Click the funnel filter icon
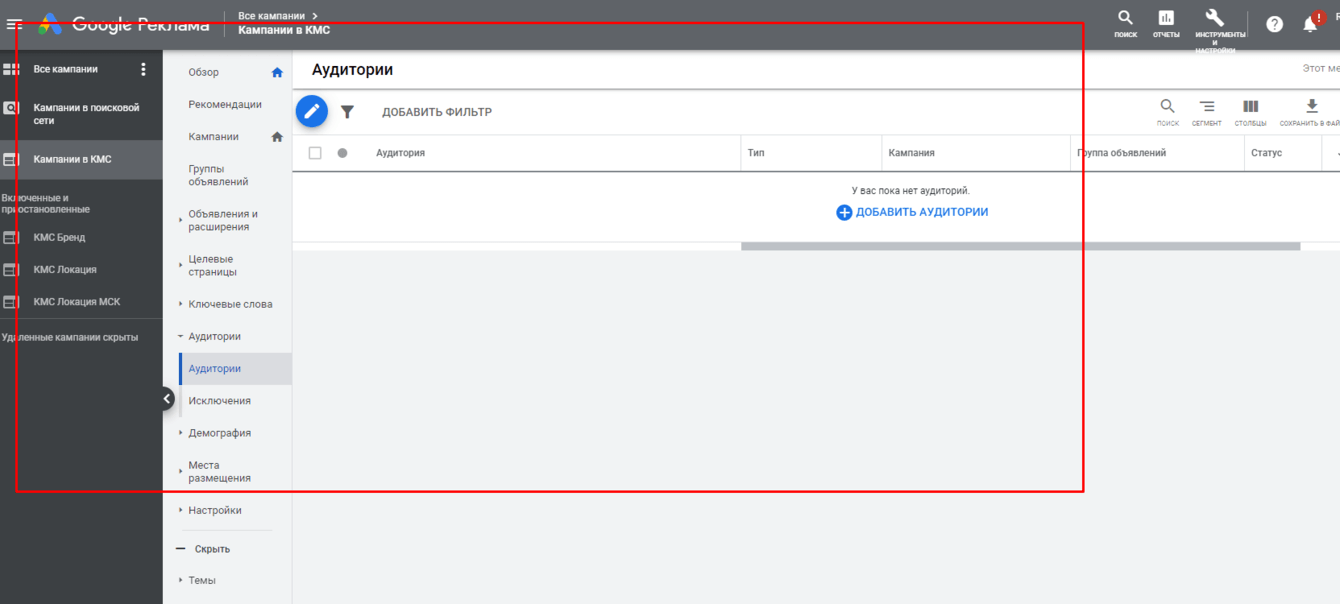The image size is (1340, 604). 347,112
